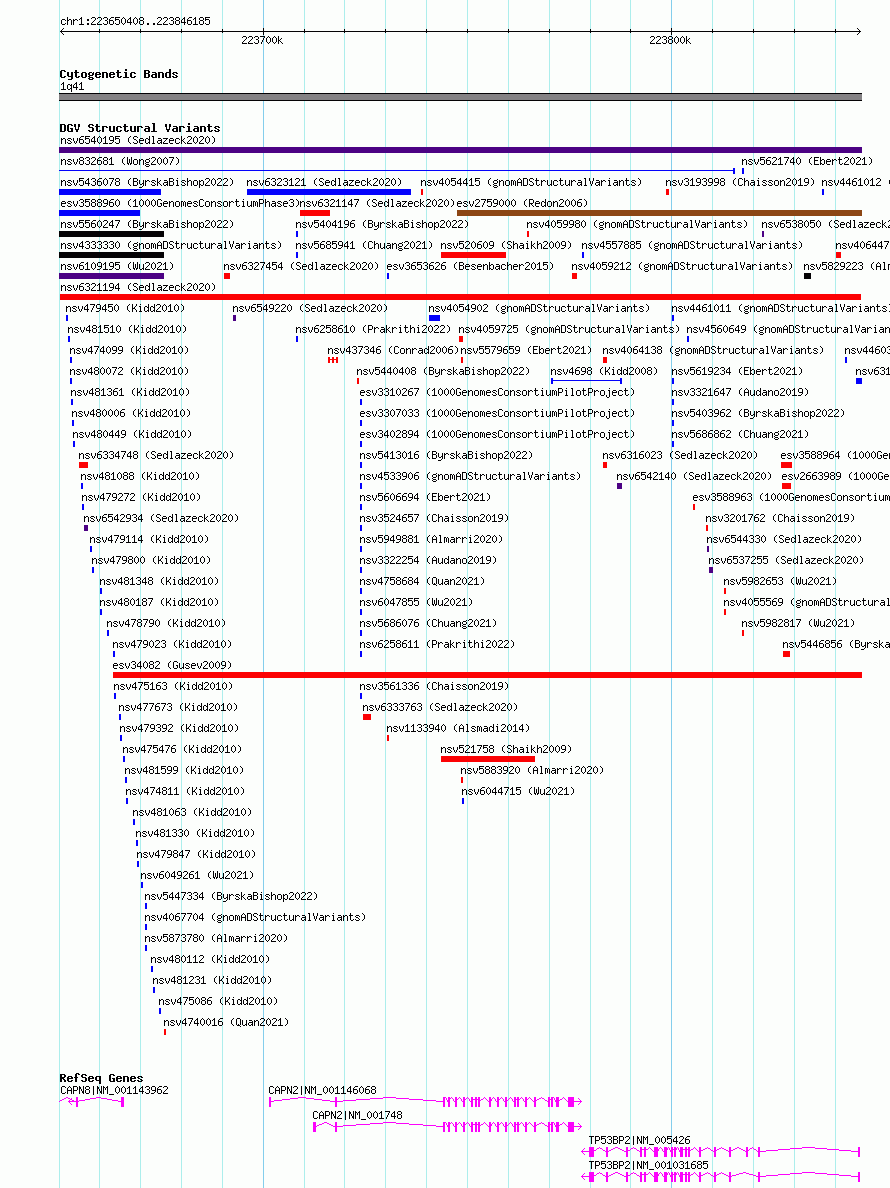The height and width of the screenshot is (1188, 890).
Task: Click the nsv6049261 (Wu2021) label
Action: point(197,876)
